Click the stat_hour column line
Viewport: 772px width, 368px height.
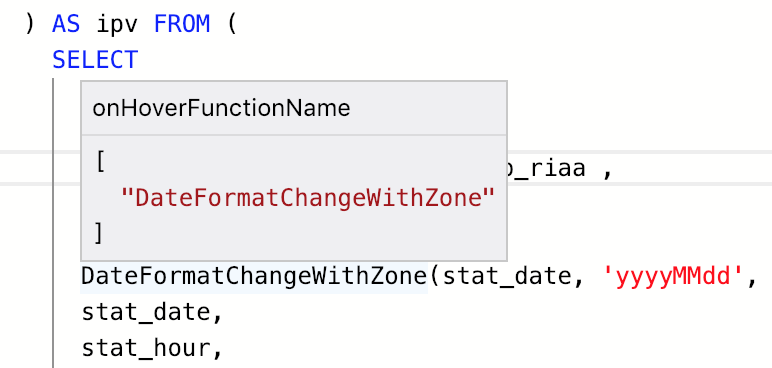[x=152, y=349]
